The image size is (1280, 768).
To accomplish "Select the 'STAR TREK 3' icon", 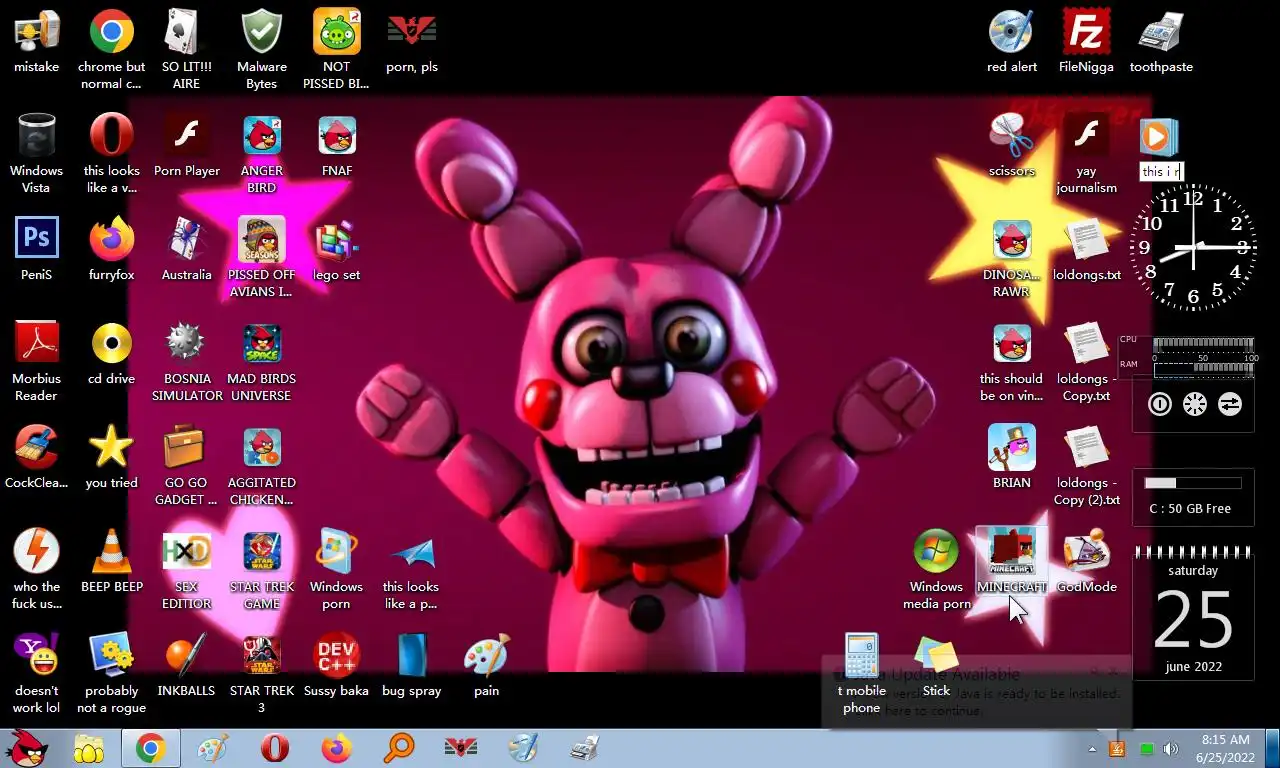I will (x=262, y=674).
